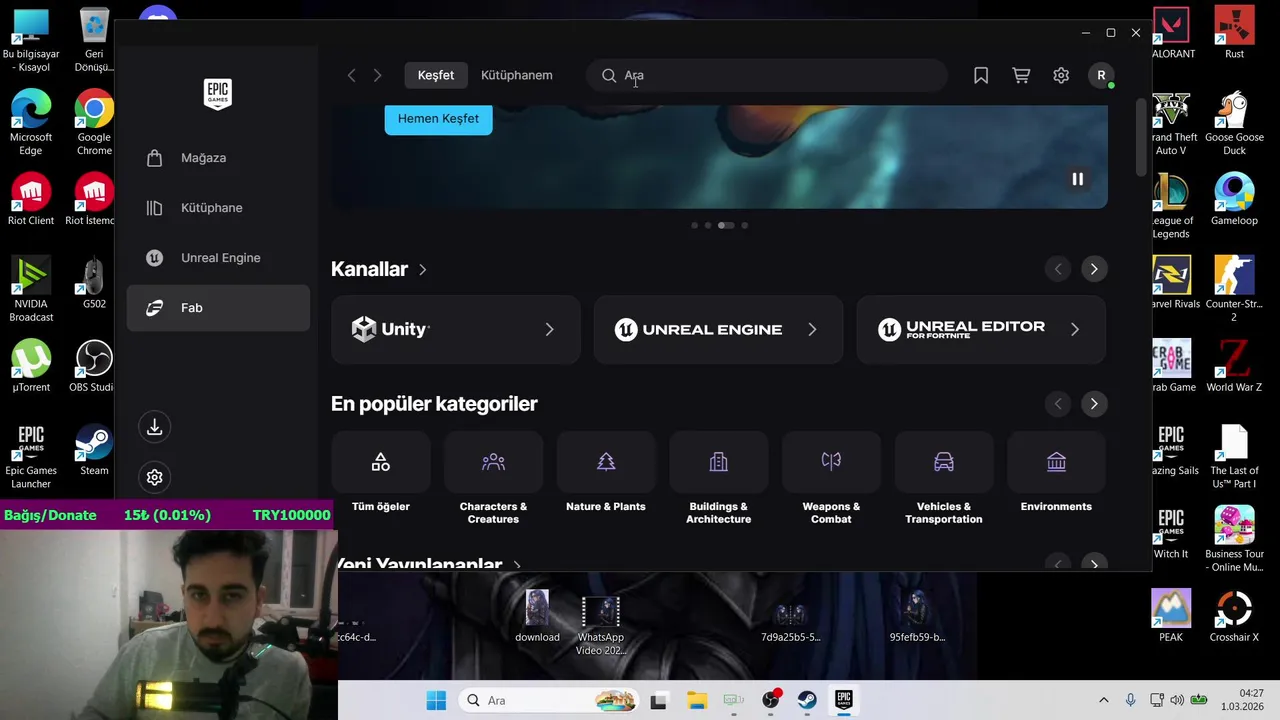Select the OBS Studio desktop icon

point(94,366)
